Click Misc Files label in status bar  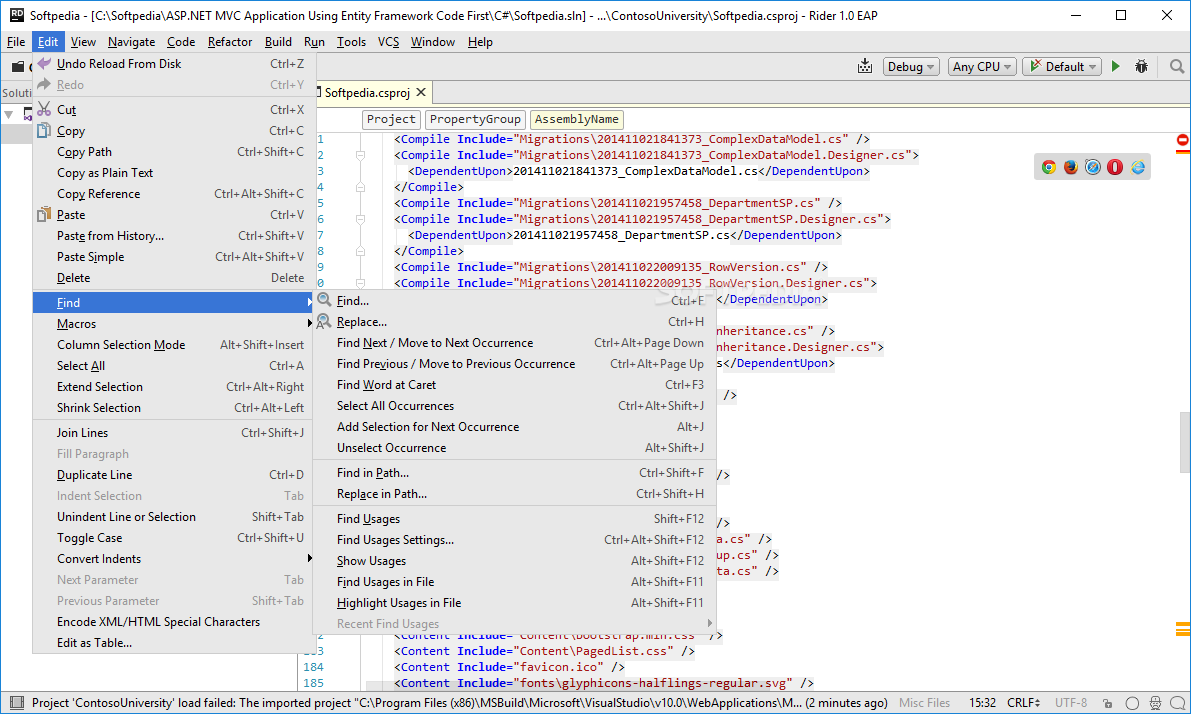924,703
